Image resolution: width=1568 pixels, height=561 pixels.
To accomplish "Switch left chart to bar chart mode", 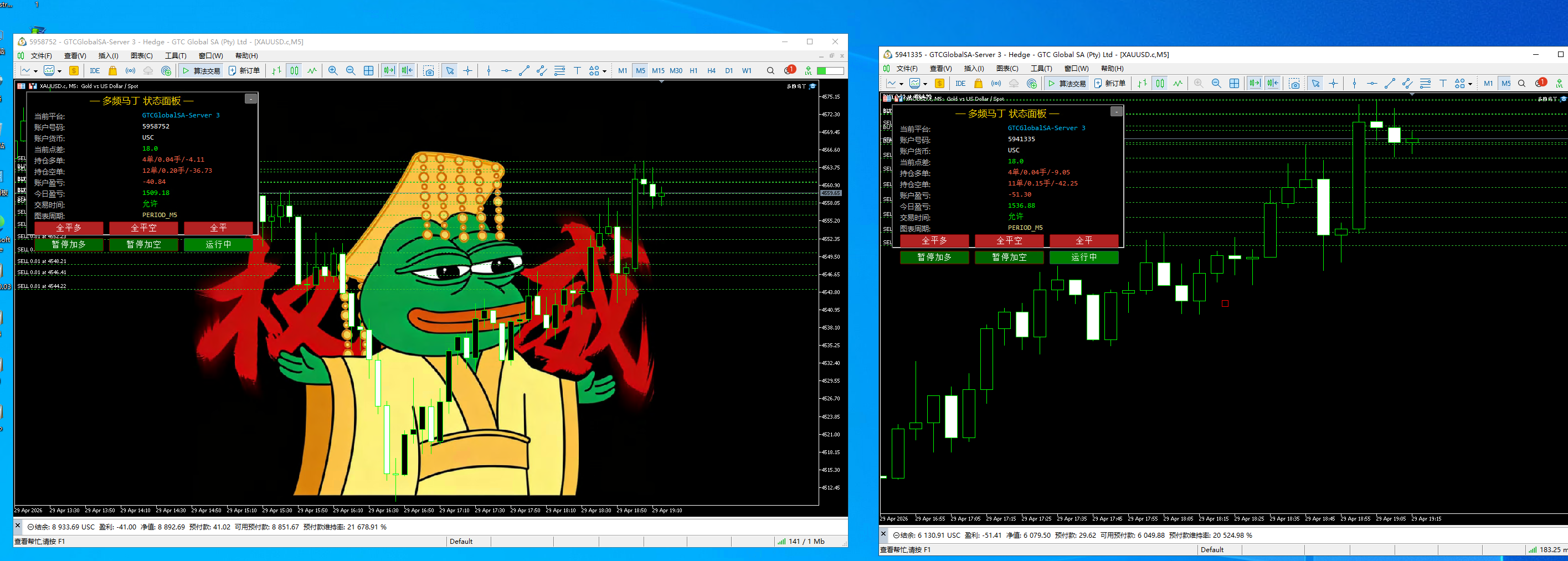I will pos(277,70).
